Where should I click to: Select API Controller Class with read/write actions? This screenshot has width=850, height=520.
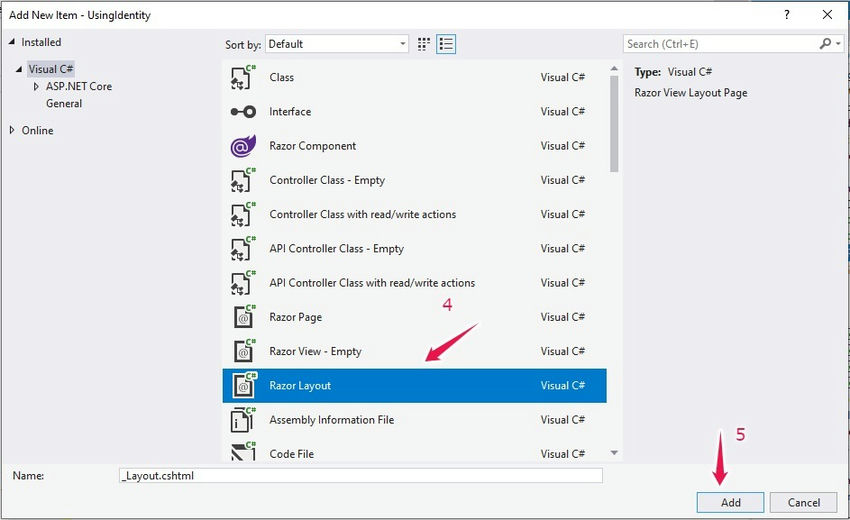415,283
